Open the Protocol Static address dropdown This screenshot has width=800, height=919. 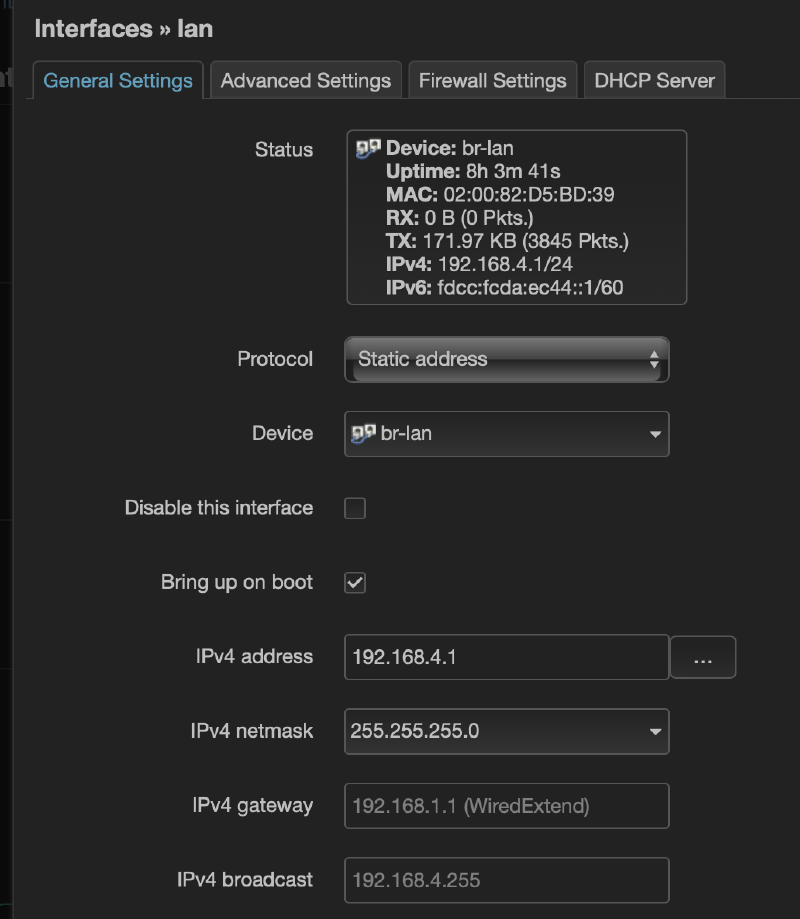point(506,359)
